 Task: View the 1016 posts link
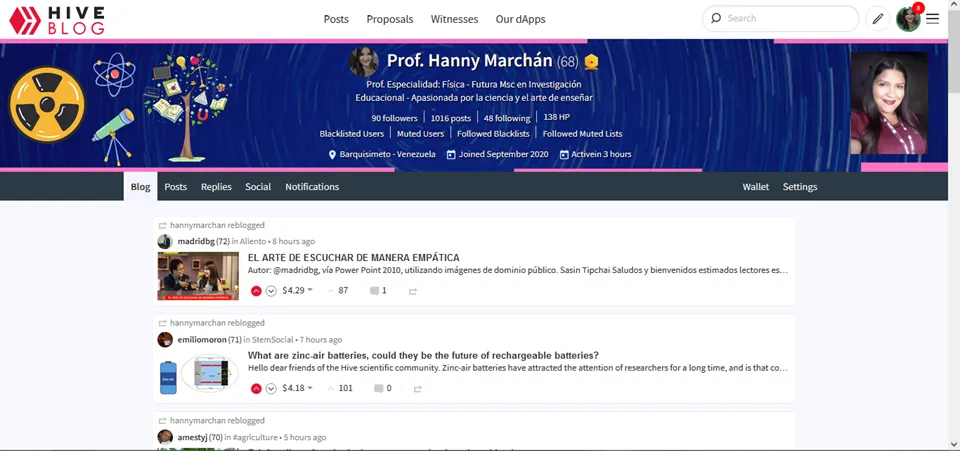click(451, 118)
